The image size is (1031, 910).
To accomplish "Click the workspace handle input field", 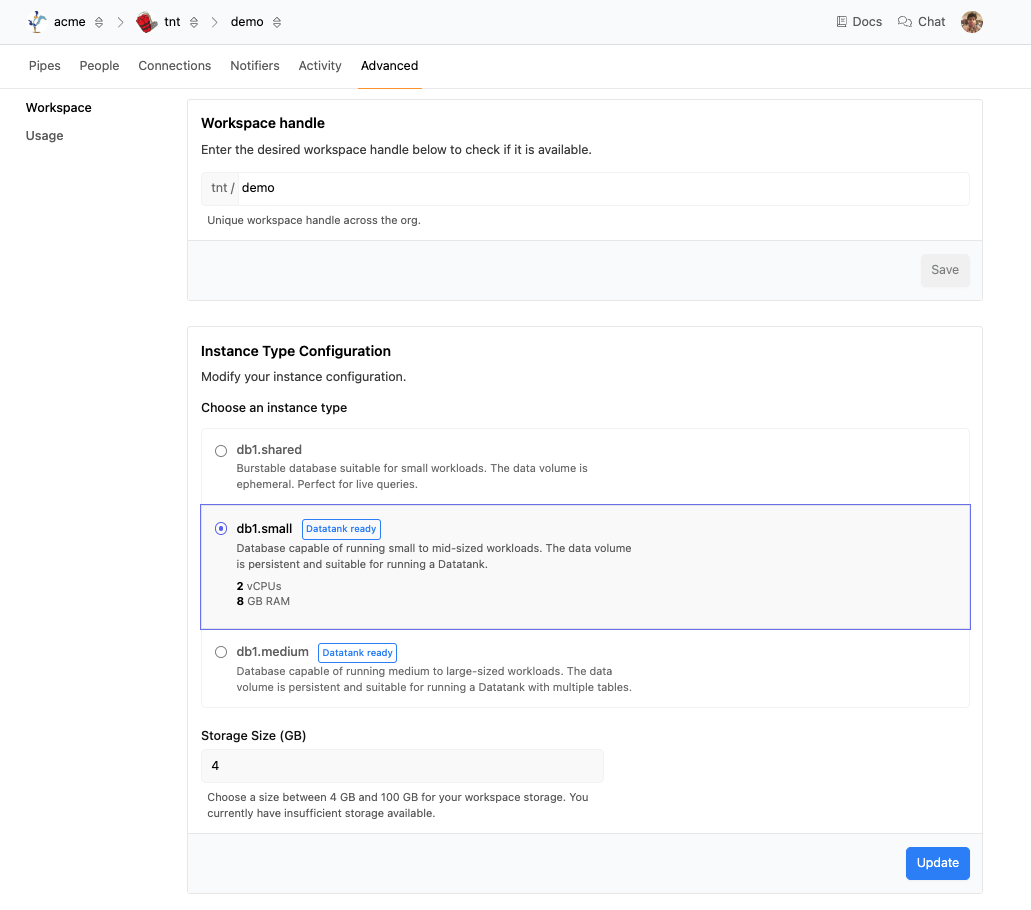I will [600, 188].
